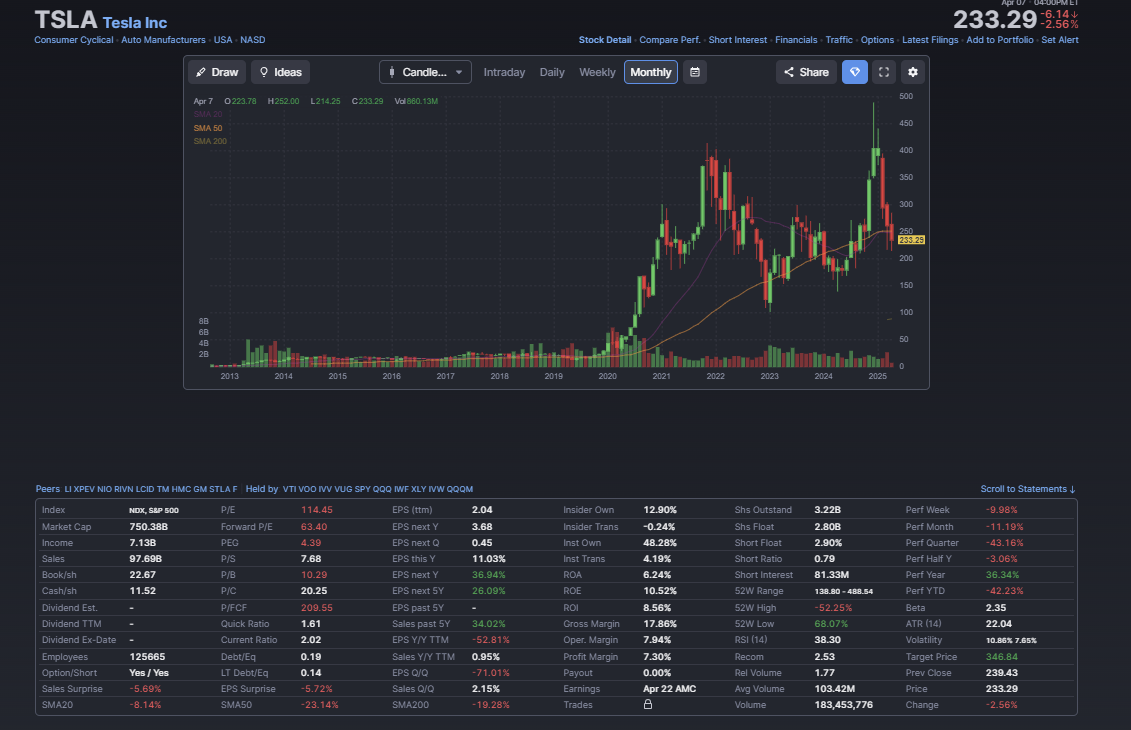Click Insider Own value 12.90%

pos(660,509)
